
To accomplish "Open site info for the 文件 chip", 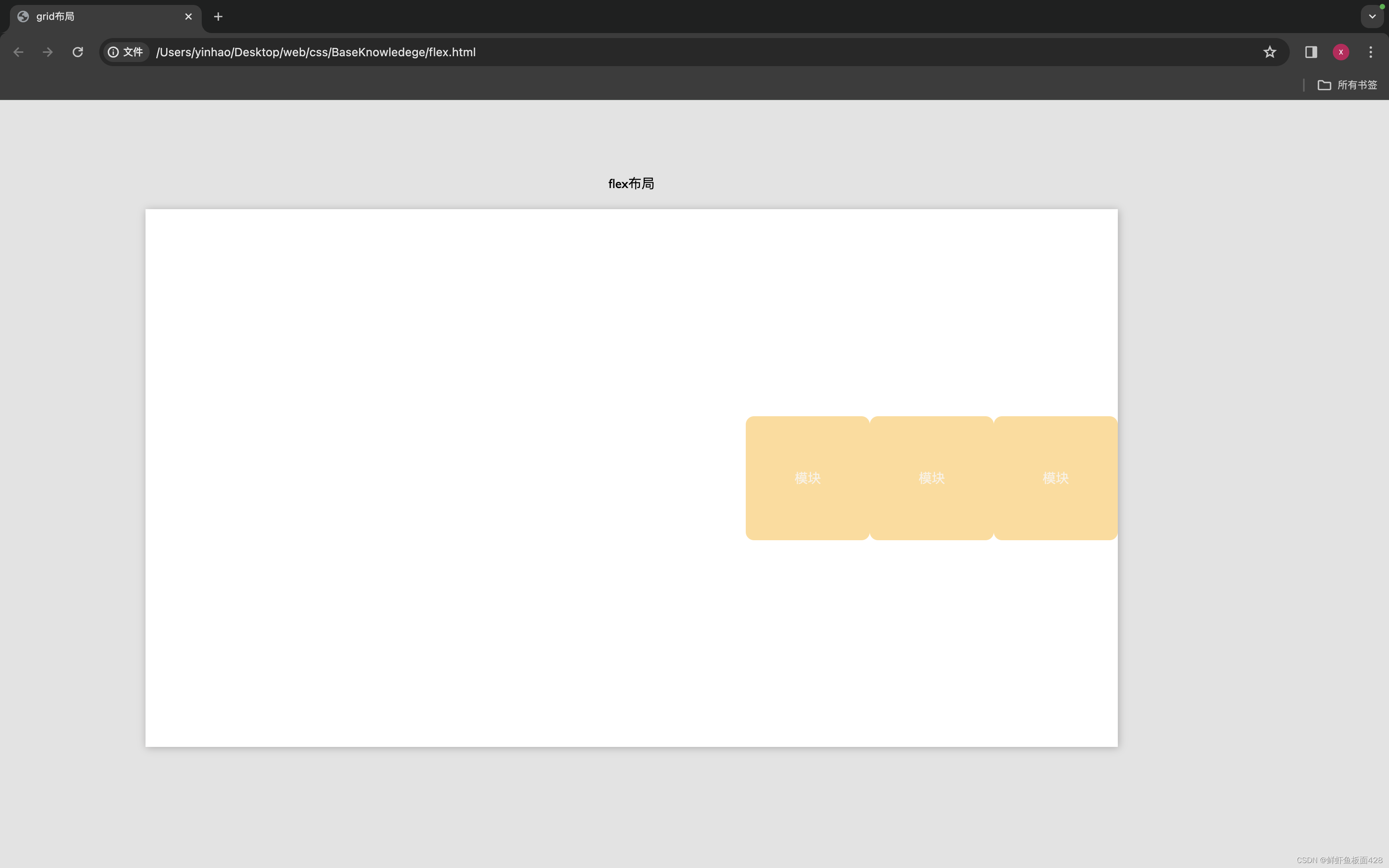I will coord(126,52).
